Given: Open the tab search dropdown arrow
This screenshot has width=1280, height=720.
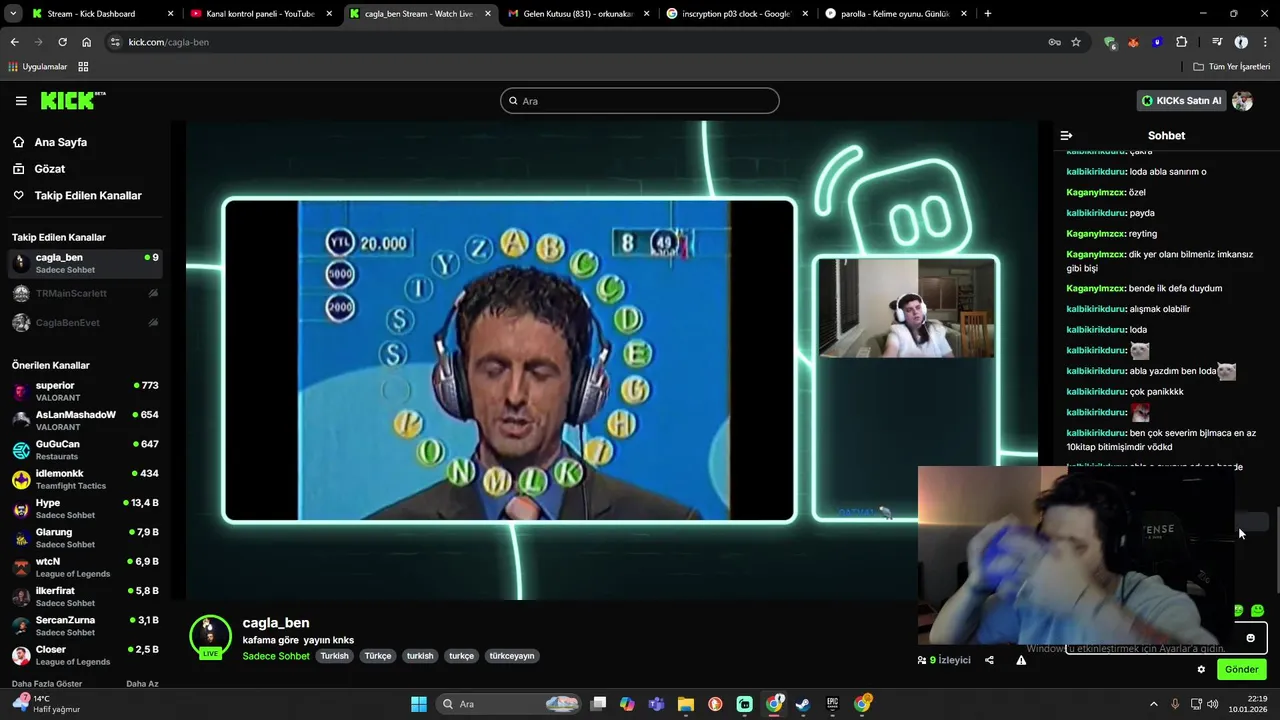Looking at the screenshot, I should click(x=13, y=14).
